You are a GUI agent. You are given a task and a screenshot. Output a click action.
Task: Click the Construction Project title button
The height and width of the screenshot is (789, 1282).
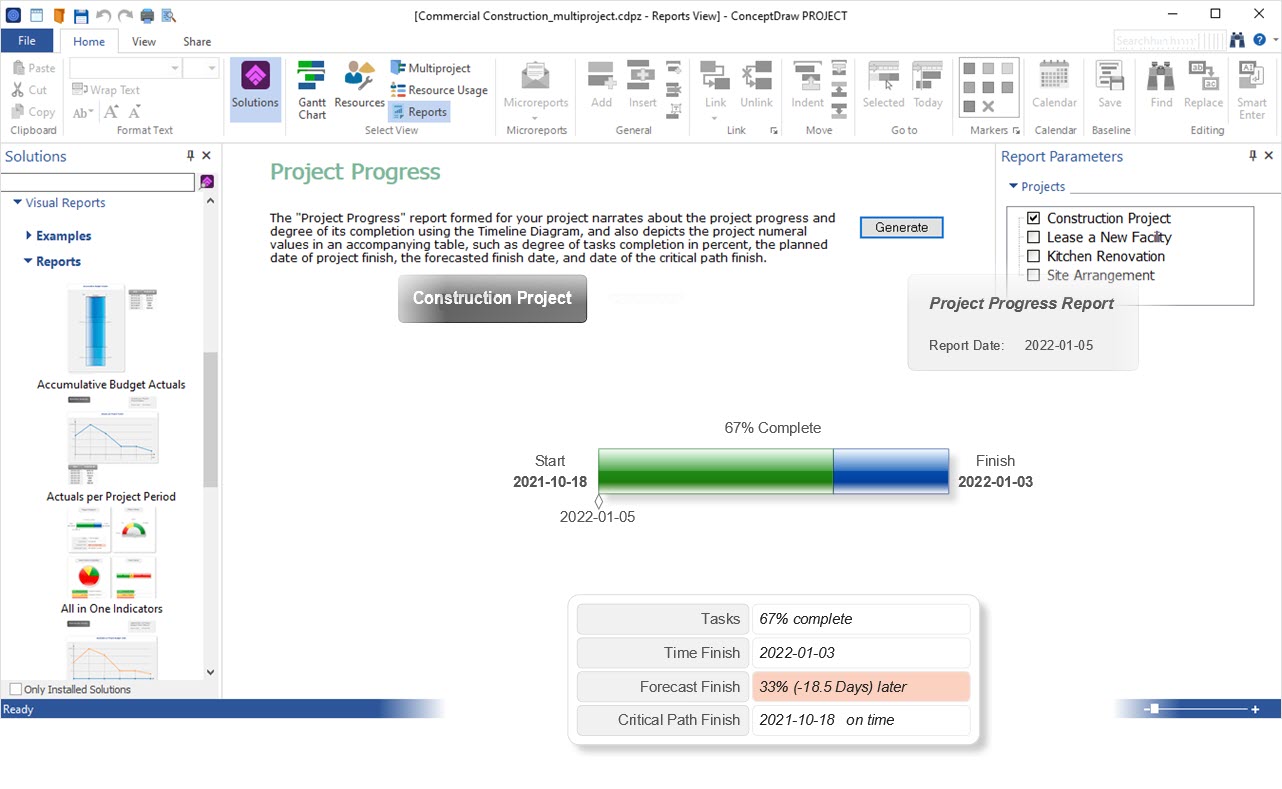(x=492, y=298)
